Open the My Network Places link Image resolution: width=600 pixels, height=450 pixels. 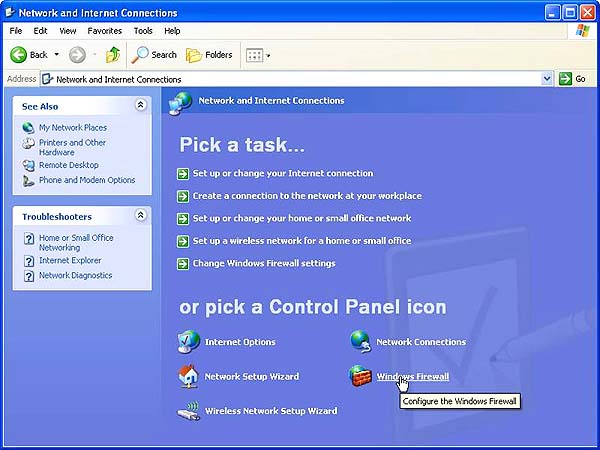[x=73, y=127]
